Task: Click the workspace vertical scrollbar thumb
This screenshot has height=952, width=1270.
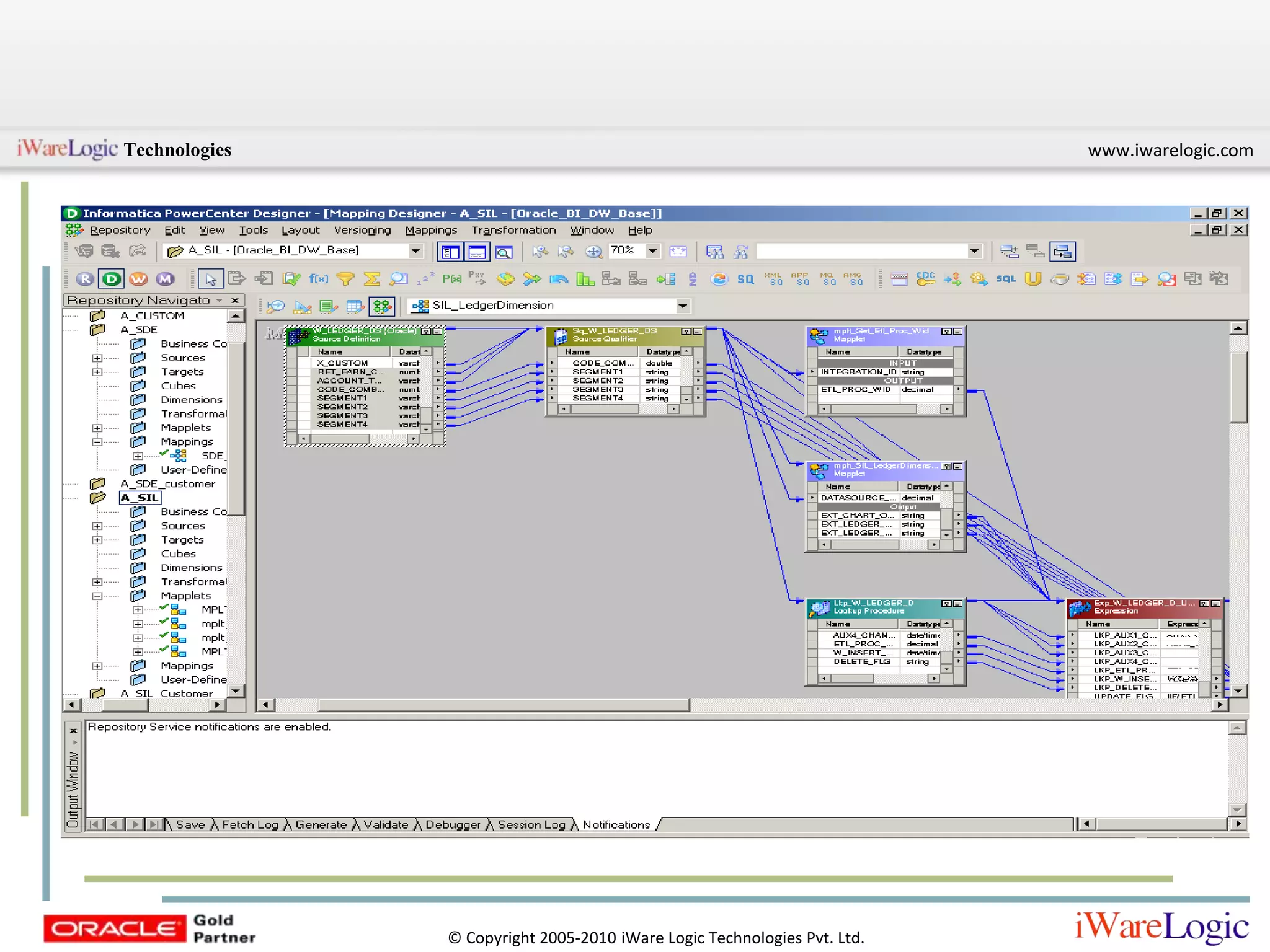Action: point(1238,388)
